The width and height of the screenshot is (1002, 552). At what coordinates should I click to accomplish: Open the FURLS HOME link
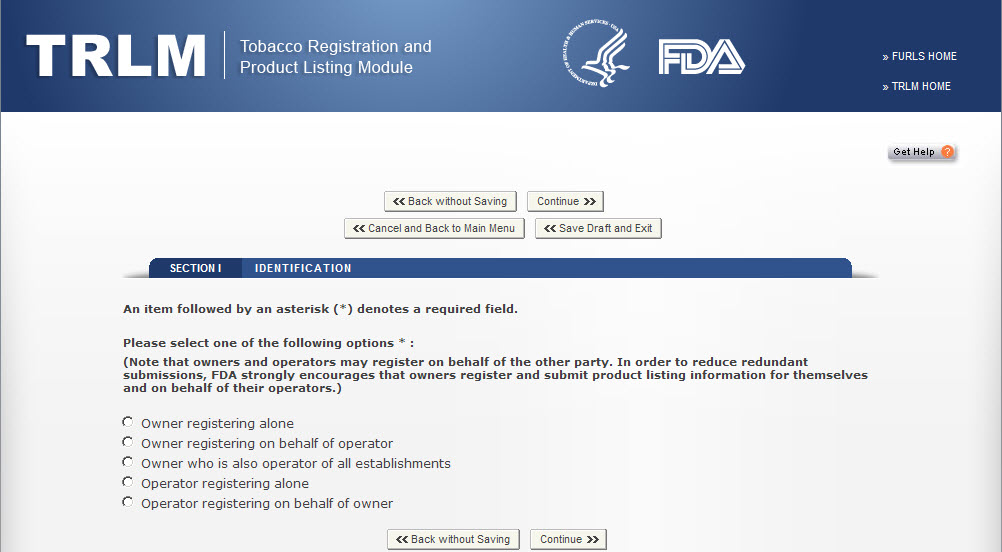tap(924, 57)
